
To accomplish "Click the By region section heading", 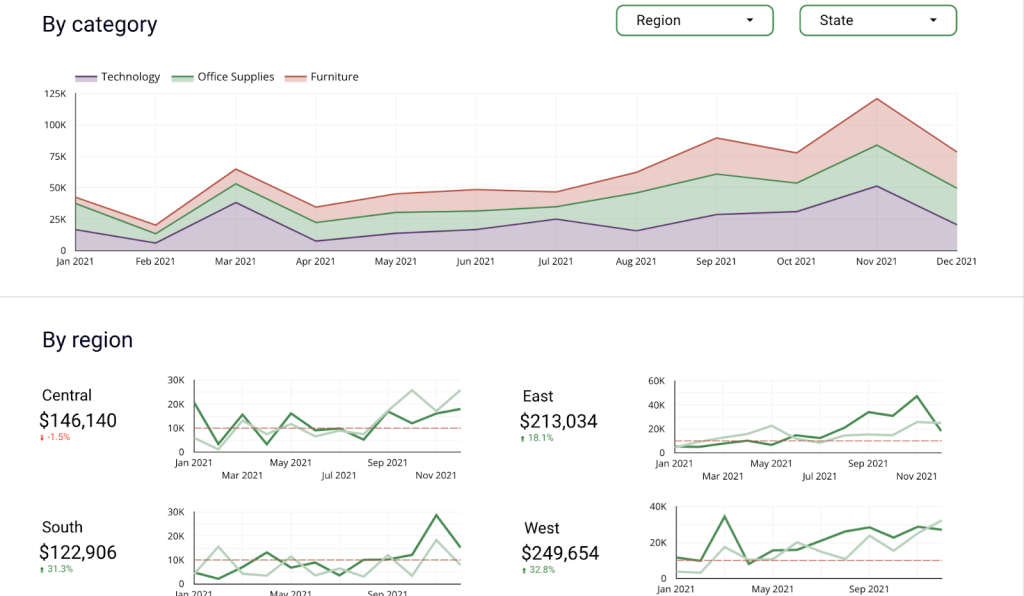I will (87, 340).
